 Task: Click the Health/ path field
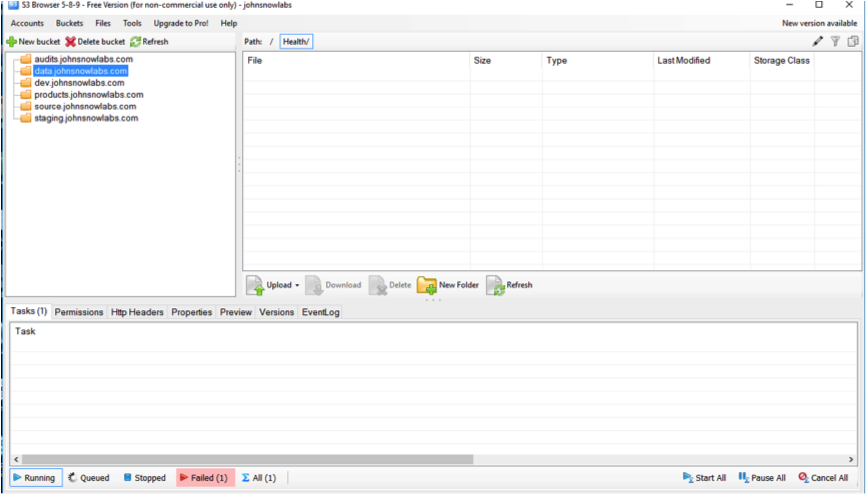point(296,41)
